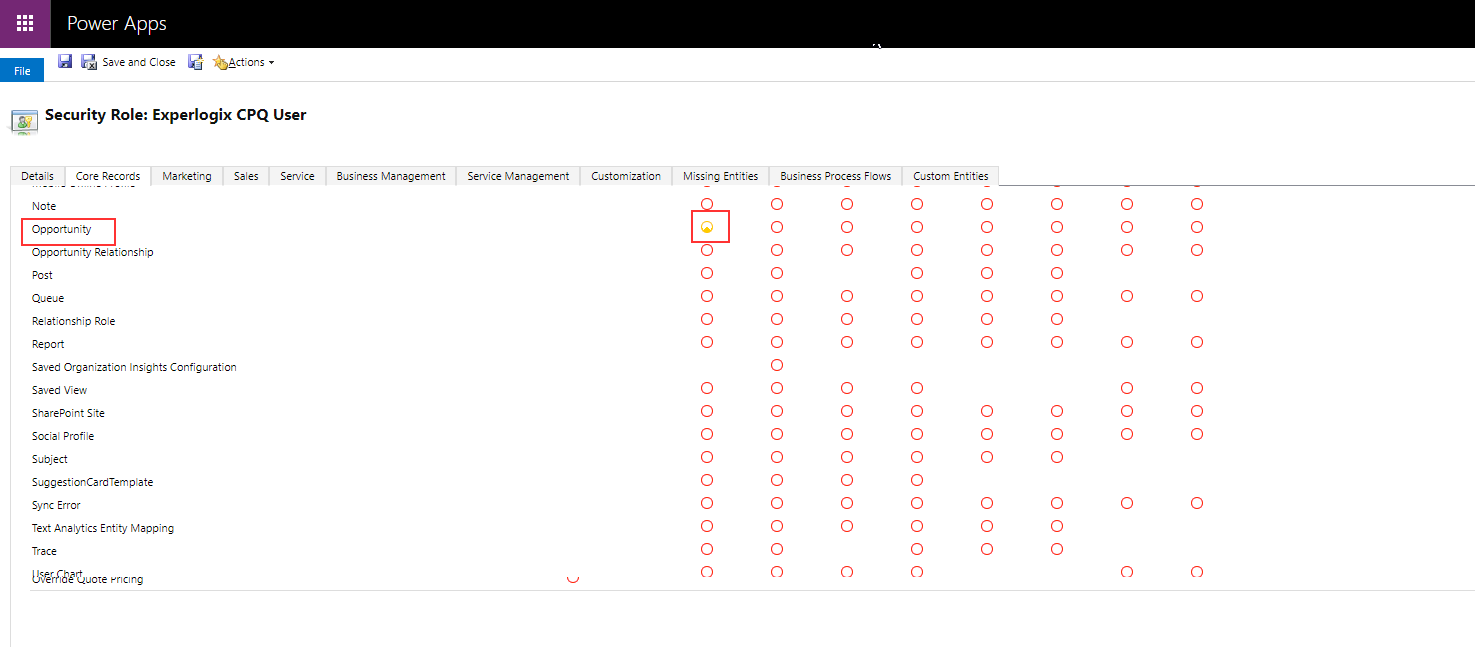Toggle Append To circle in Subject row

coord(1057,457)
